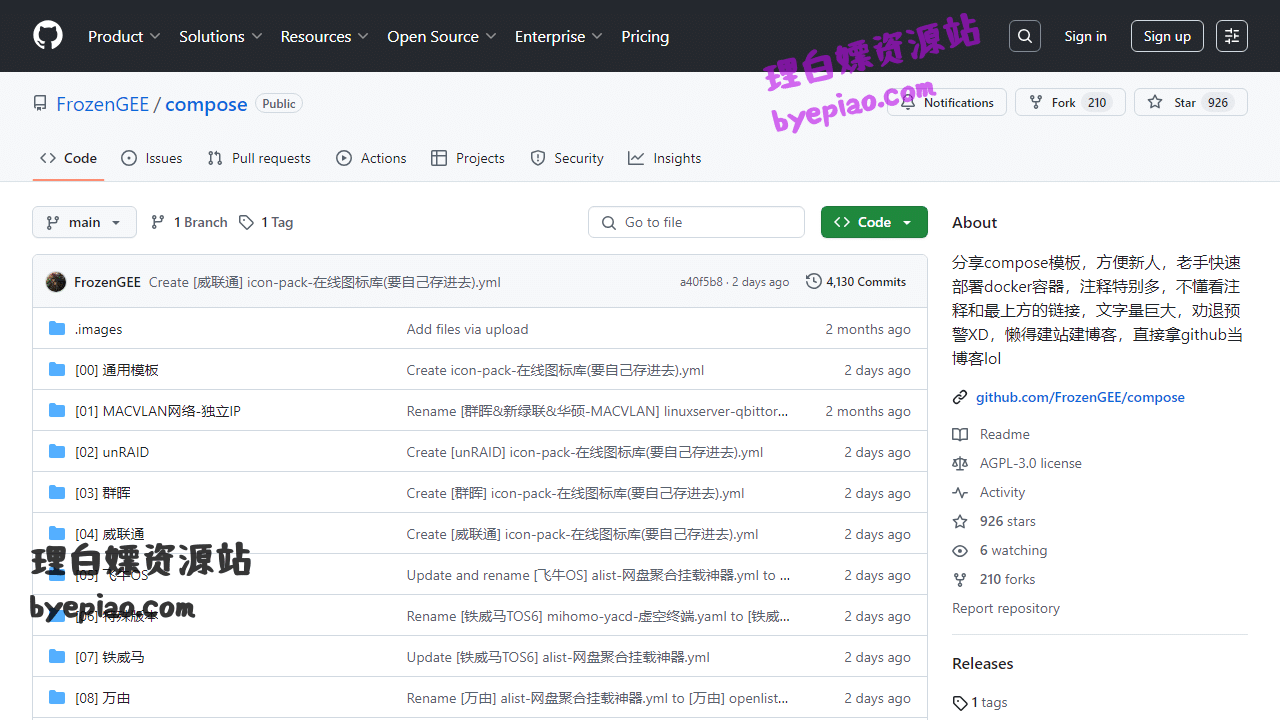The height and width of the screenshot is (720, 1280).
Task: Open the [08] 万由 folder name
Action: click(103, 698)
